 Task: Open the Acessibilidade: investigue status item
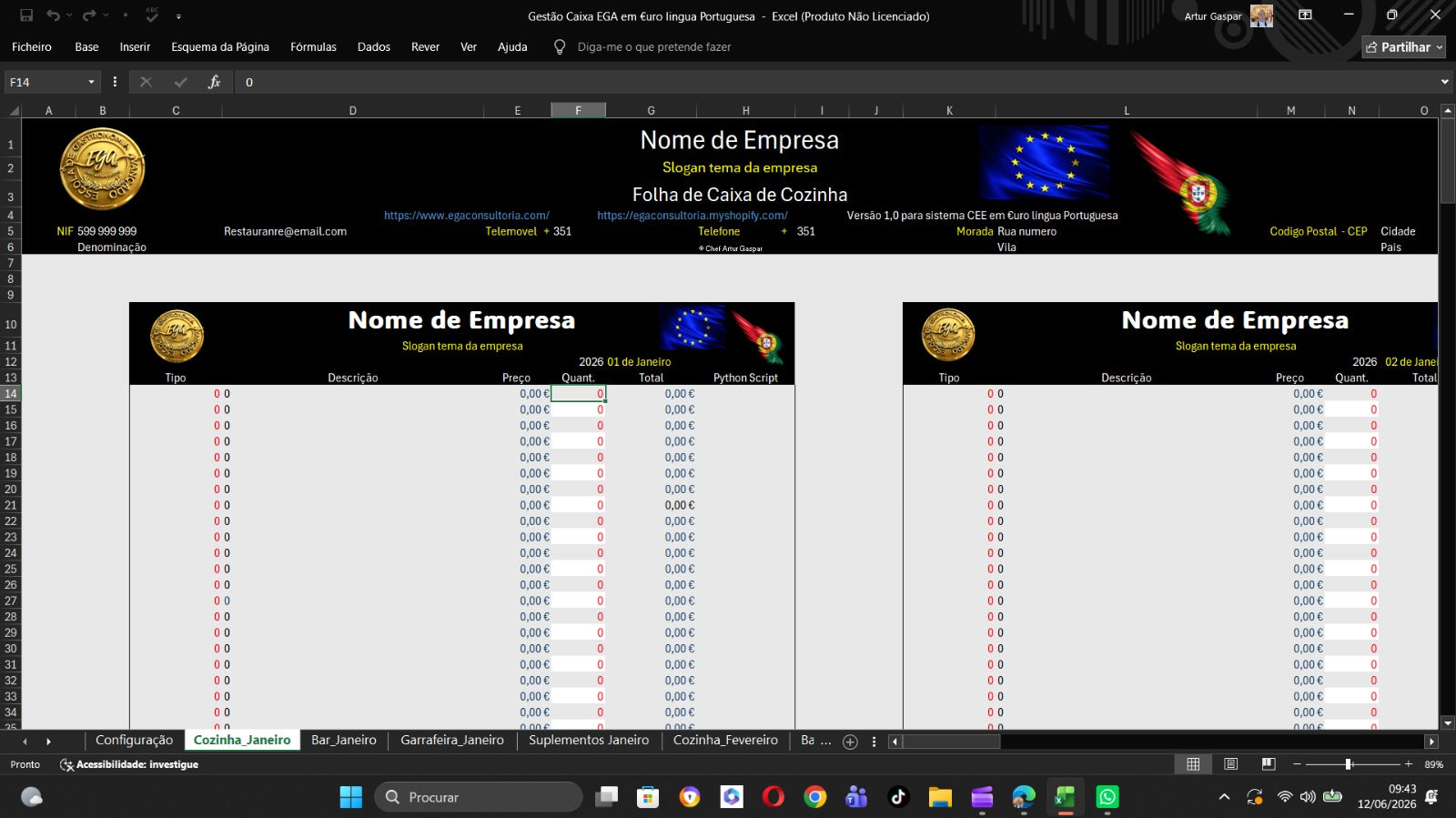tap(129, 765)
